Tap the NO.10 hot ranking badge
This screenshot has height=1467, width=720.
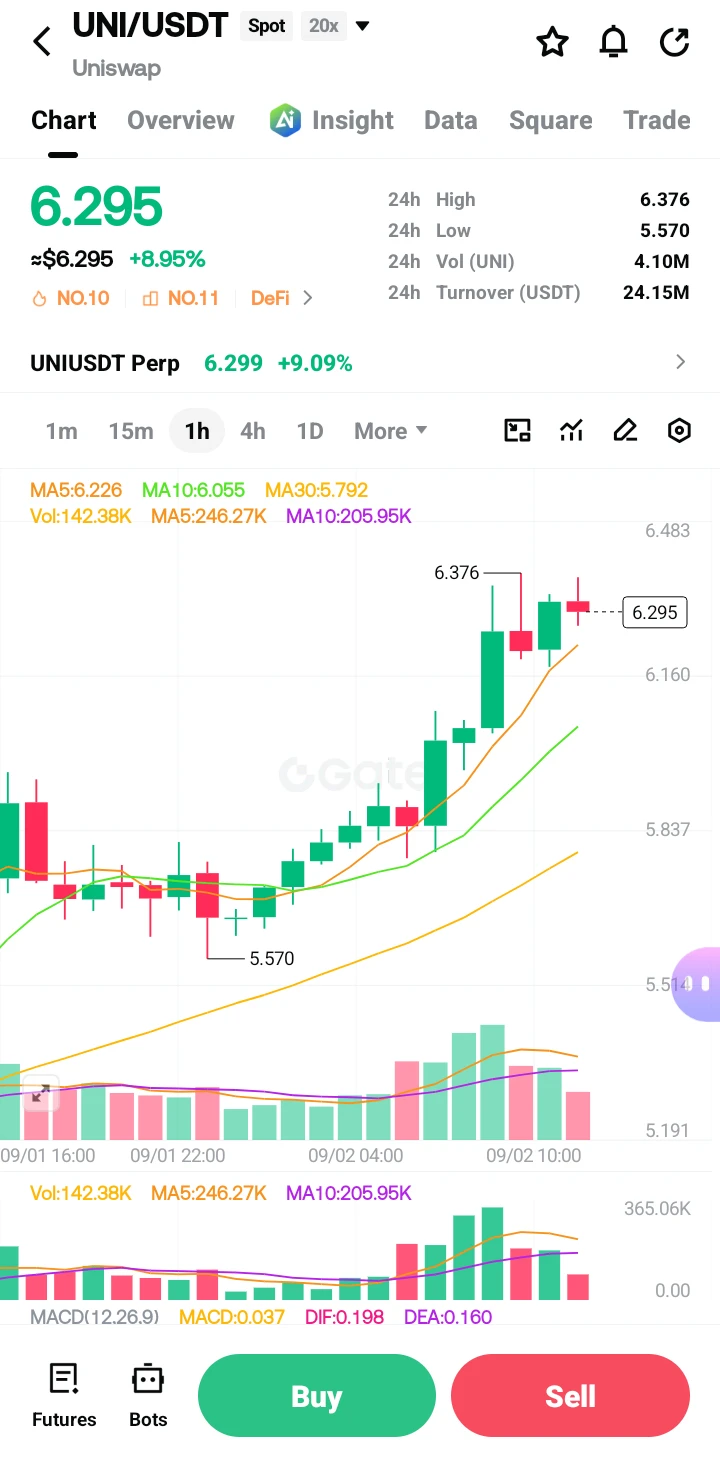70,298
